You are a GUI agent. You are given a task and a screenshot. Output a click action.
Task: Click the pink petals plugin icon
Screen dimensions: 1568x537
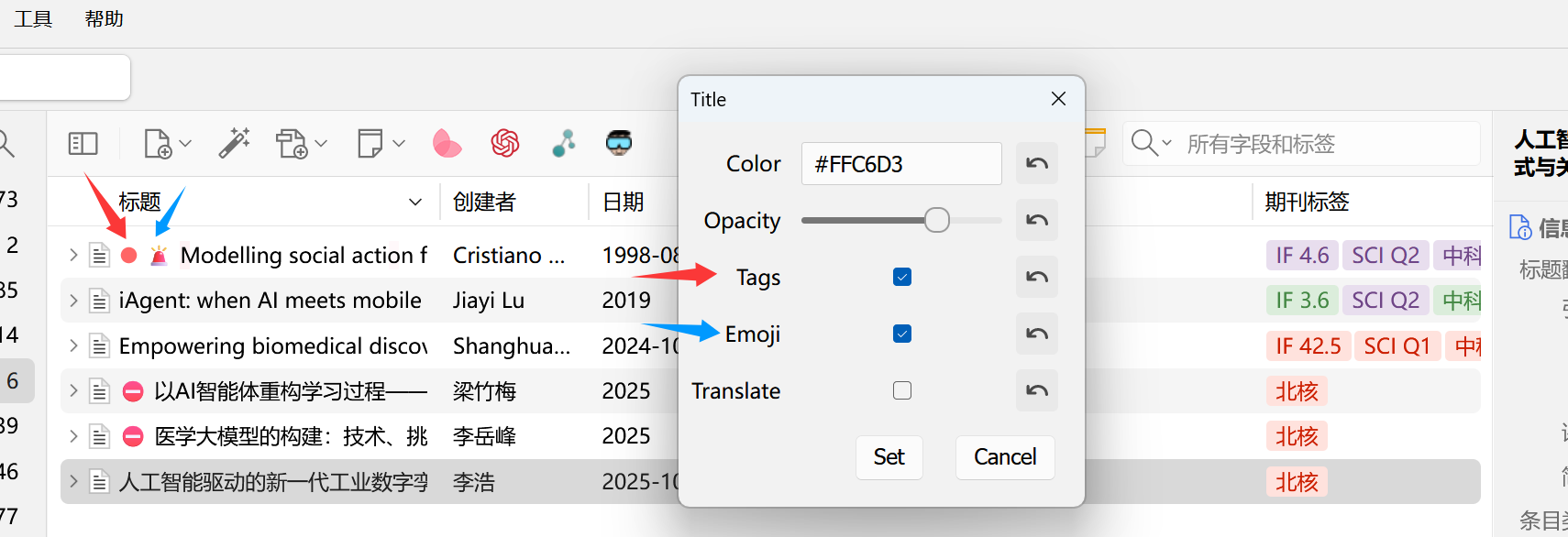click(x=447, y=143)
